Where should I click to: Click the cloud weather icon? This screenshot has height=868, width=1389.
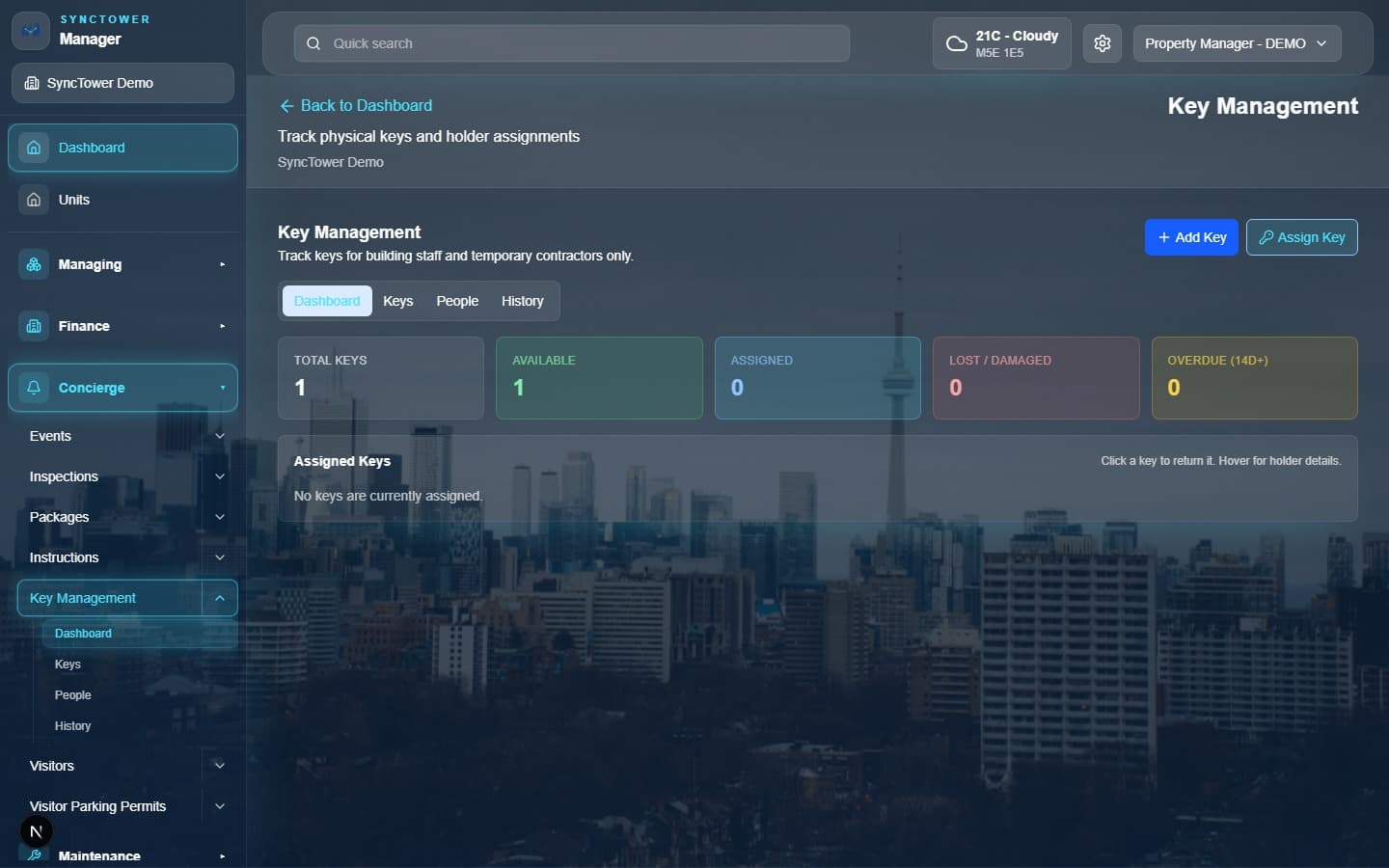click(956, 43)
